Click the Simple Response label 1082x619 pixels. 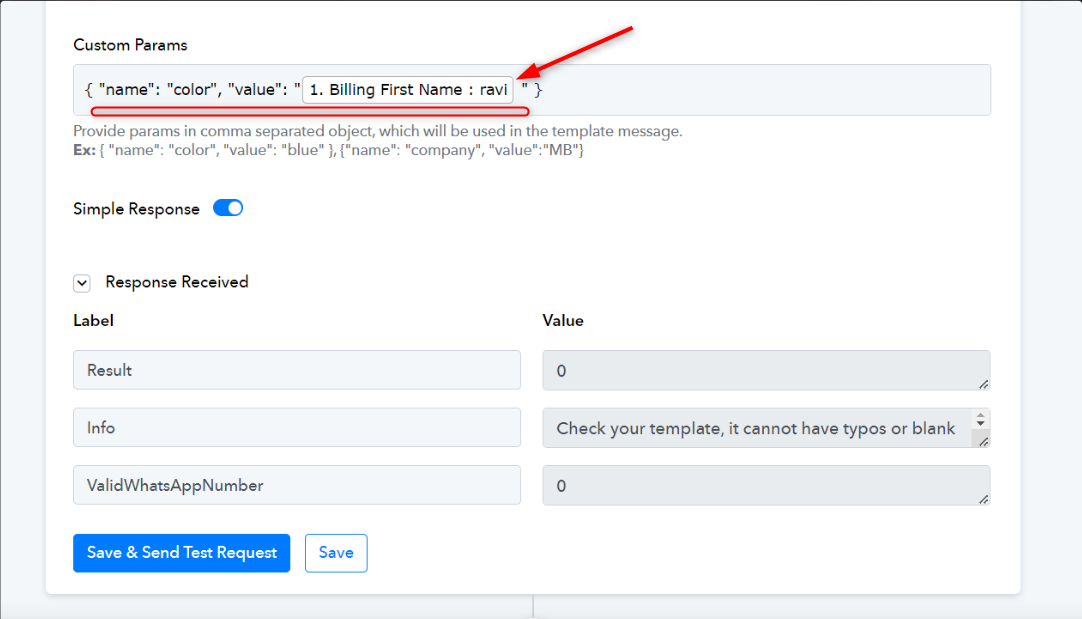click(137, 209)
